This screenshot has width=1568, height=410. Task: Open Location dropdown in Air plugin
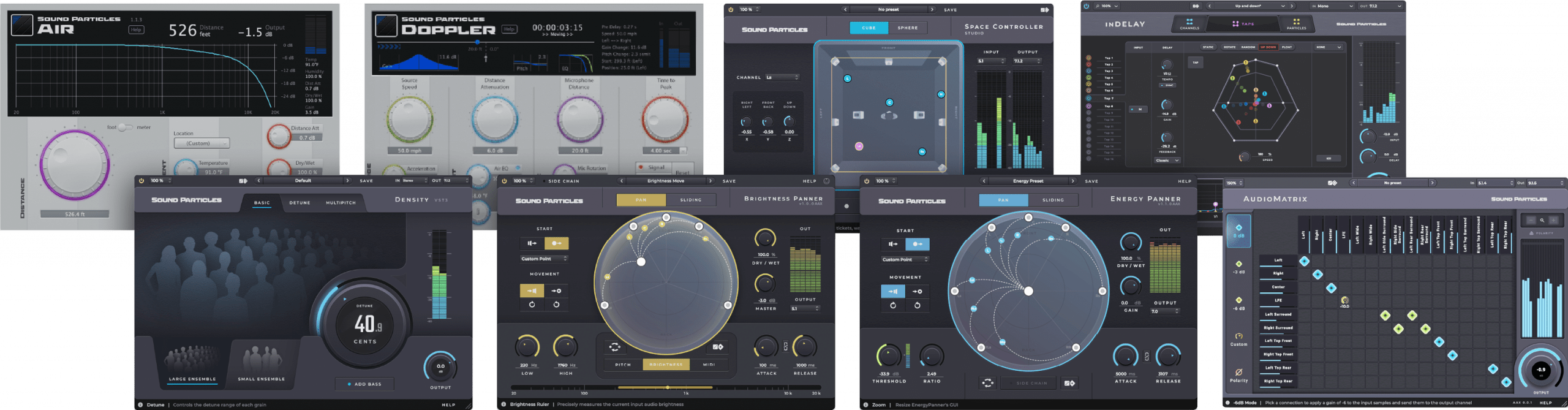[202, 143]
